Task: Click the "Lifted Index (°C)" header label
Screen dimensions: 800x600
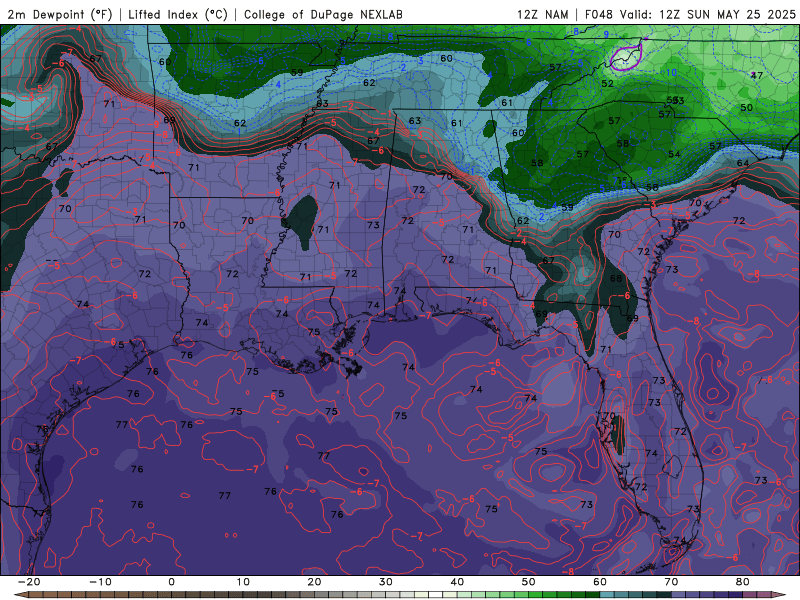Action: coord(178,14)
